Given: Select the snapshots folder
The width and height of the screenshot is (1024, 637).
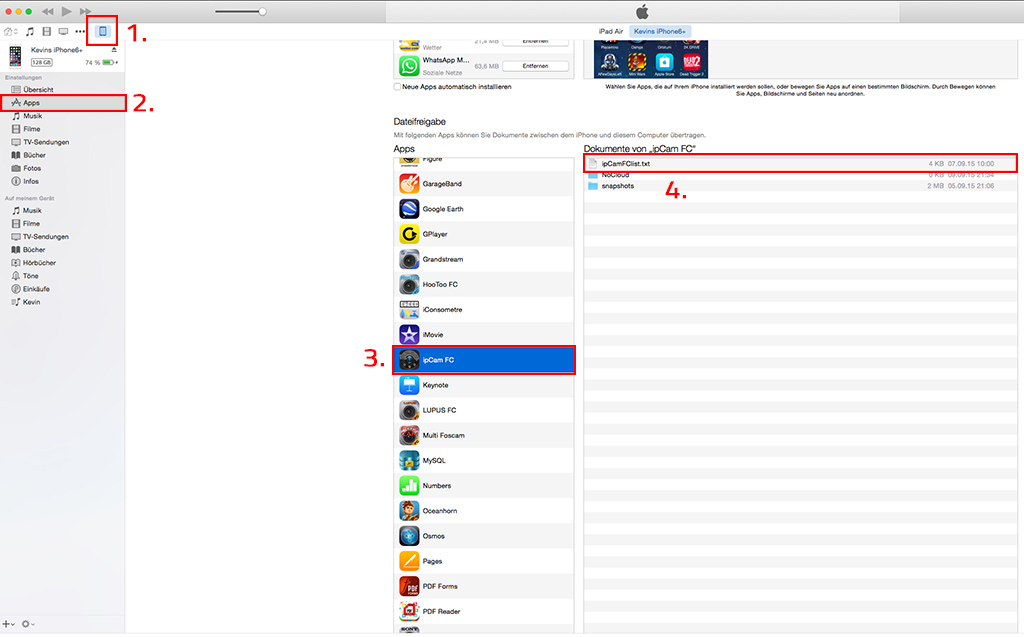Looking at the screenshot, I should coord(800,186).
